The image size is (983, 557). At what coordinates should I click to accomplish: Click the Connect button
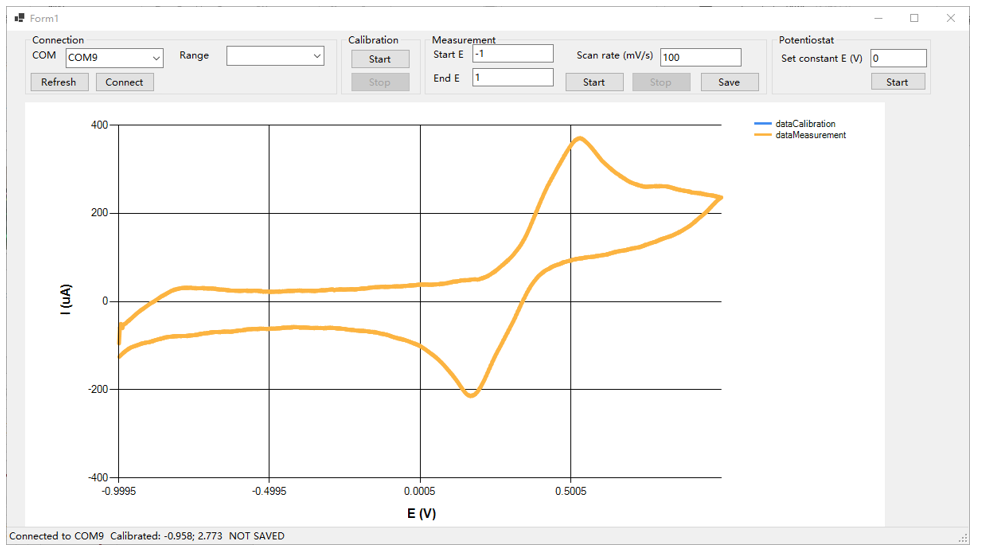click(x=125, y=82)
